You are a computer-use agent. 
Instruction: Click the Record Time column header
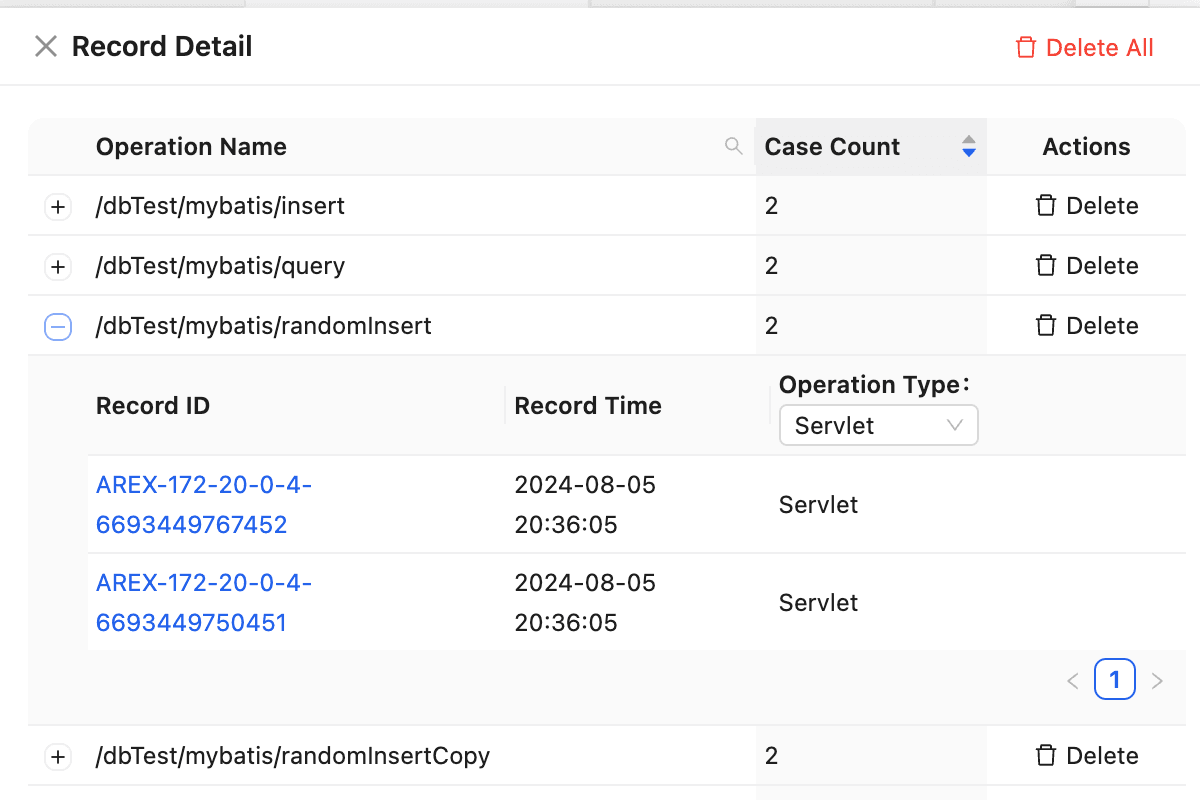point(587,406)
